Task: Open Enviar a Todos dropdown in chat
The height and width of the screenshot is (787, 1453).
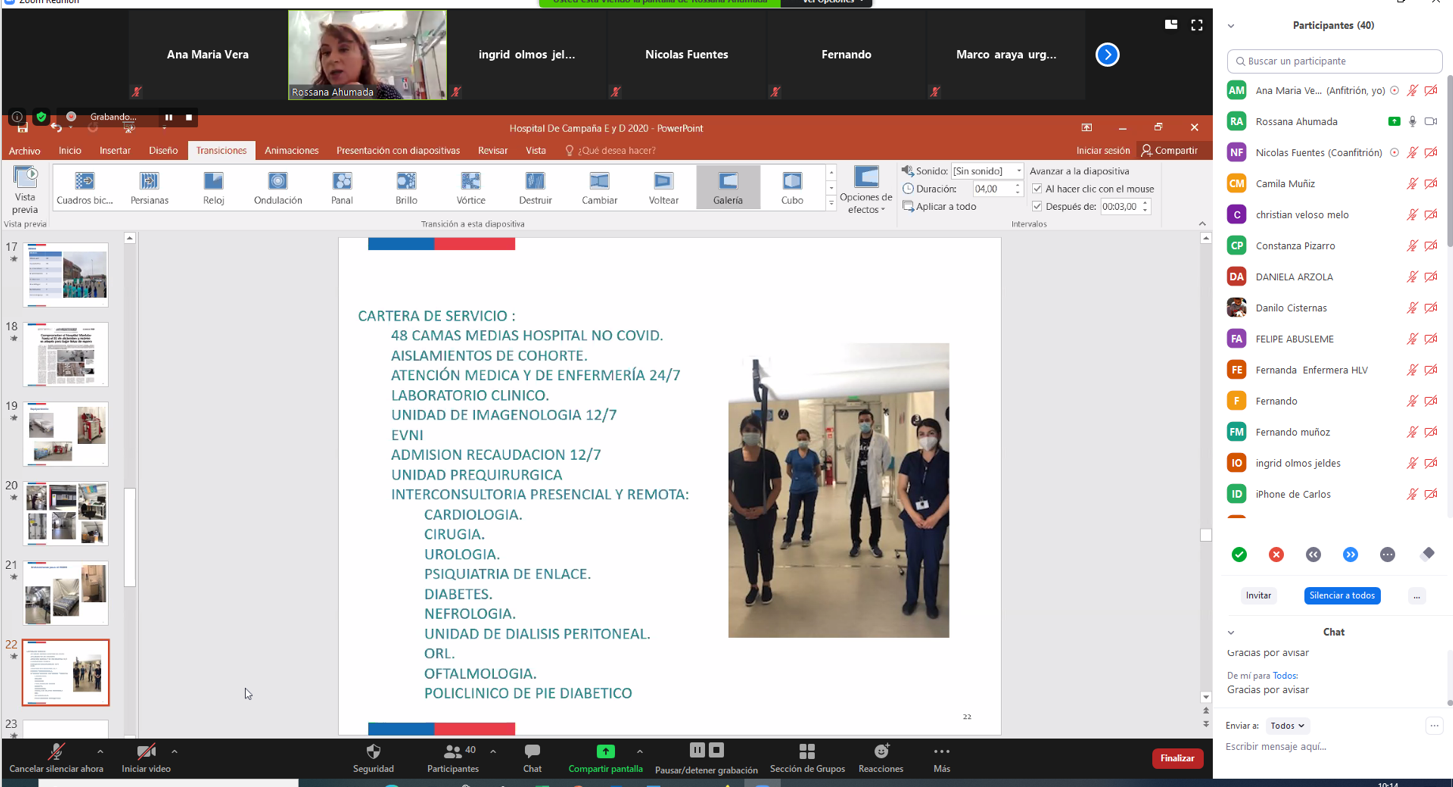Action: (x=1286, y=726)
